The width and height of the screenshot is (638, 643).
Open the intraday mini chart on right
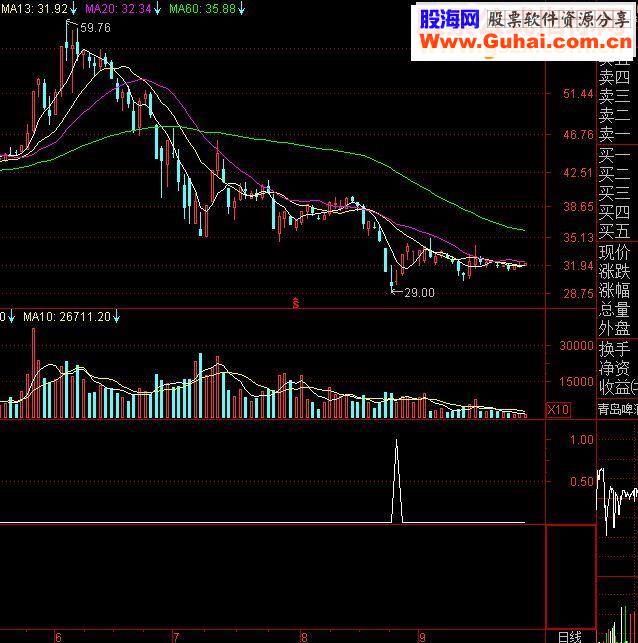(x=617, y=501)
